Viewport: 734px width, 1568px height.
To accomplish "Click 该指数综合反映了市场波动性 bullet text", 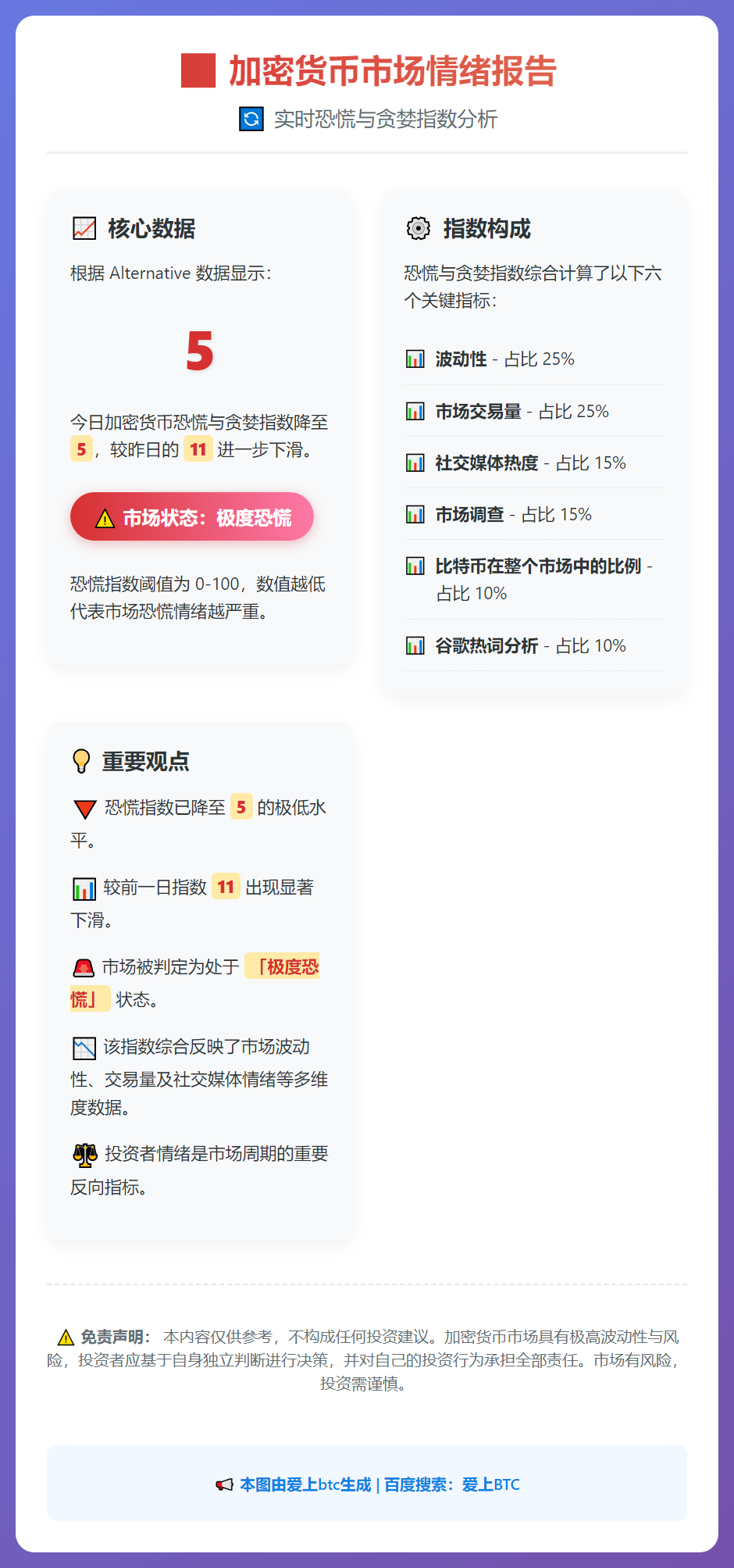I will (199, 1077).
